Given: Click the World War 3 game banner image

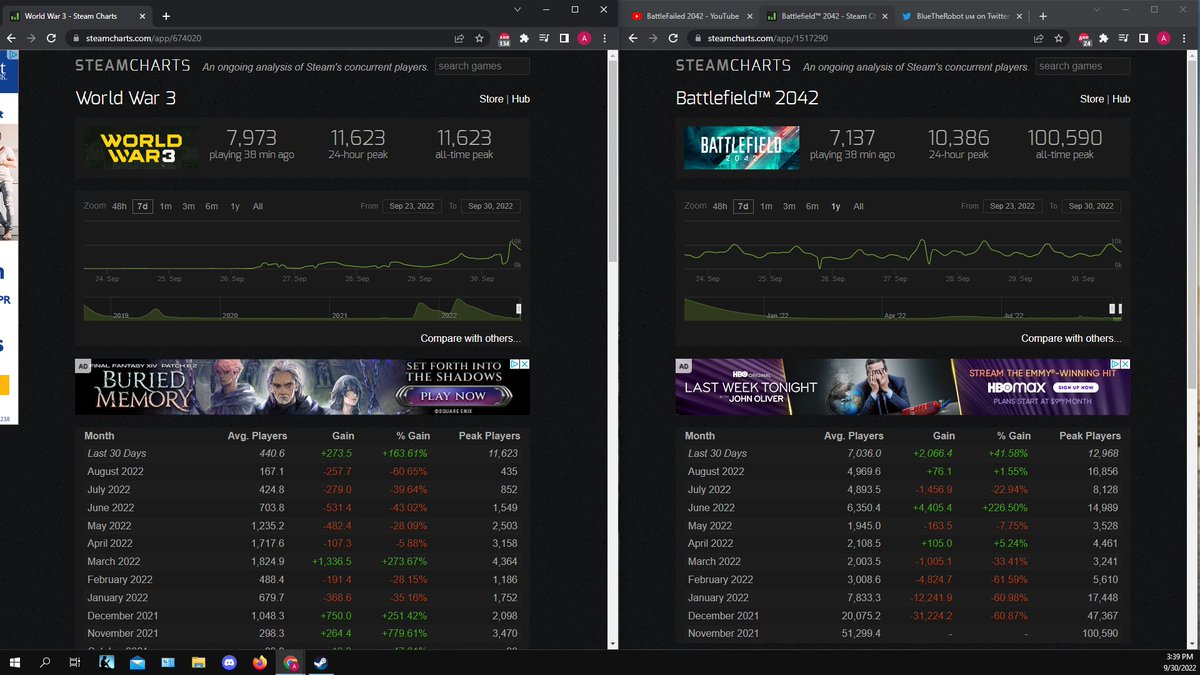Looking at the screenshot, I should [x=141, y=148].
